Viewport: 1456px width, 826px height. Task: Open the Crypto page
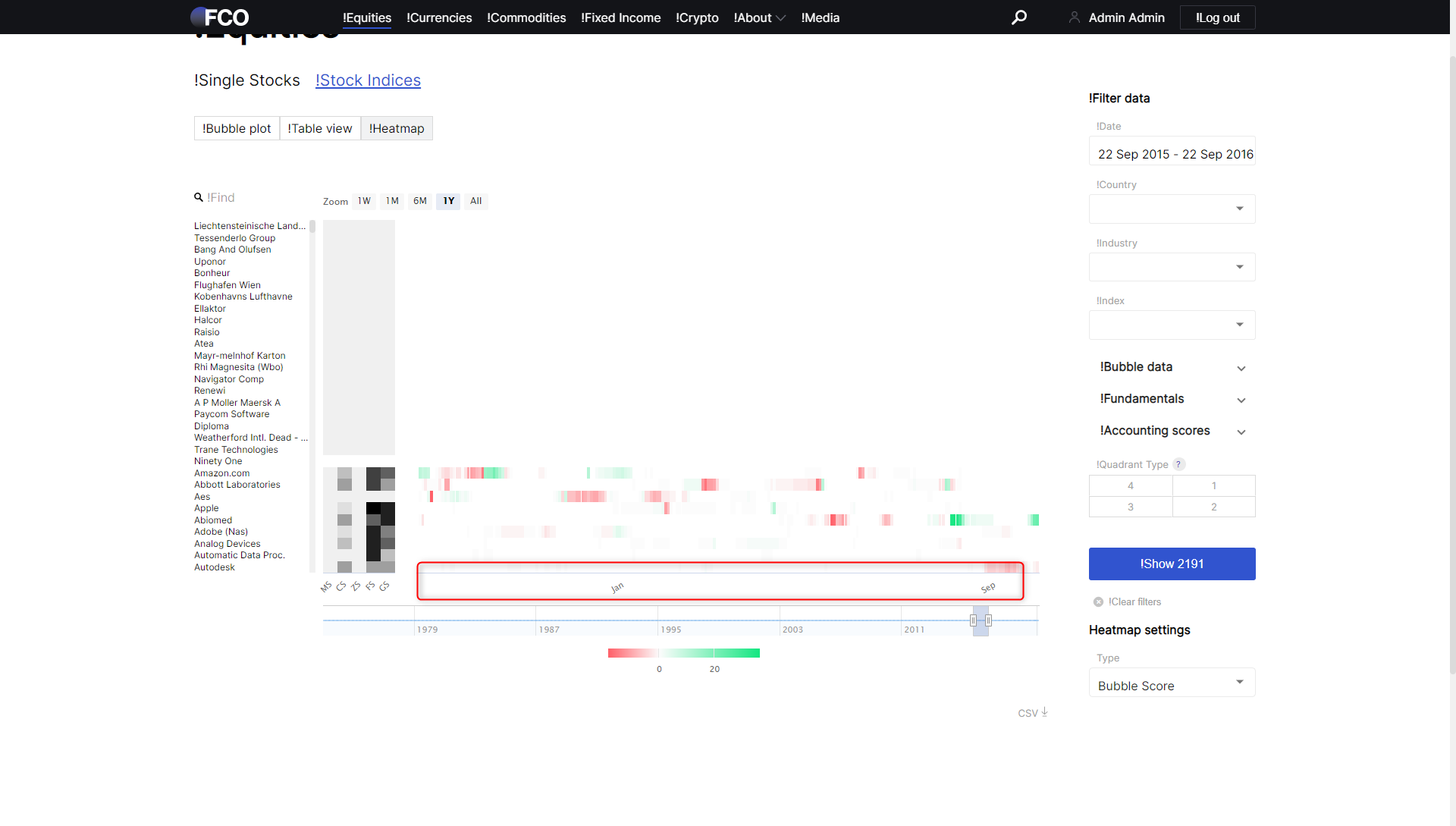click(x=697, y=17)
